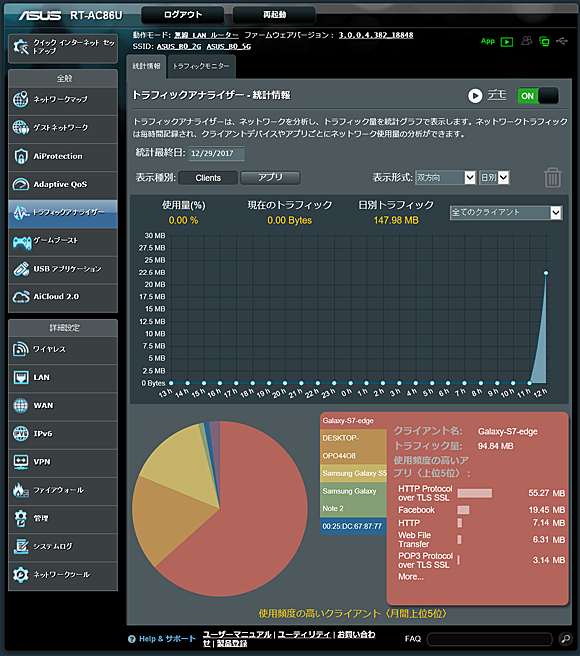This screenshot has width=580, height=656.
Task: Select the アプリ display type
Action: pos(270,178)
